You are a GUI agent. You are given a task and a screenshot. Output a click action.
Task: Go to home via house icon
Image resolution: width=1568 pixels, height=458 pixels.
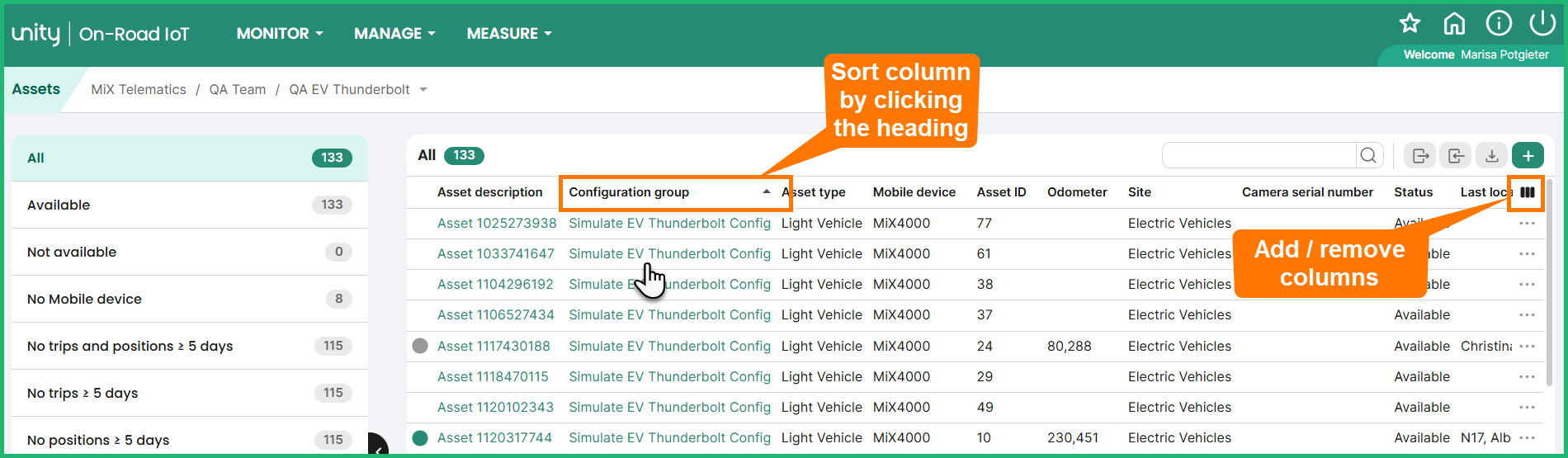(1454, 23)
